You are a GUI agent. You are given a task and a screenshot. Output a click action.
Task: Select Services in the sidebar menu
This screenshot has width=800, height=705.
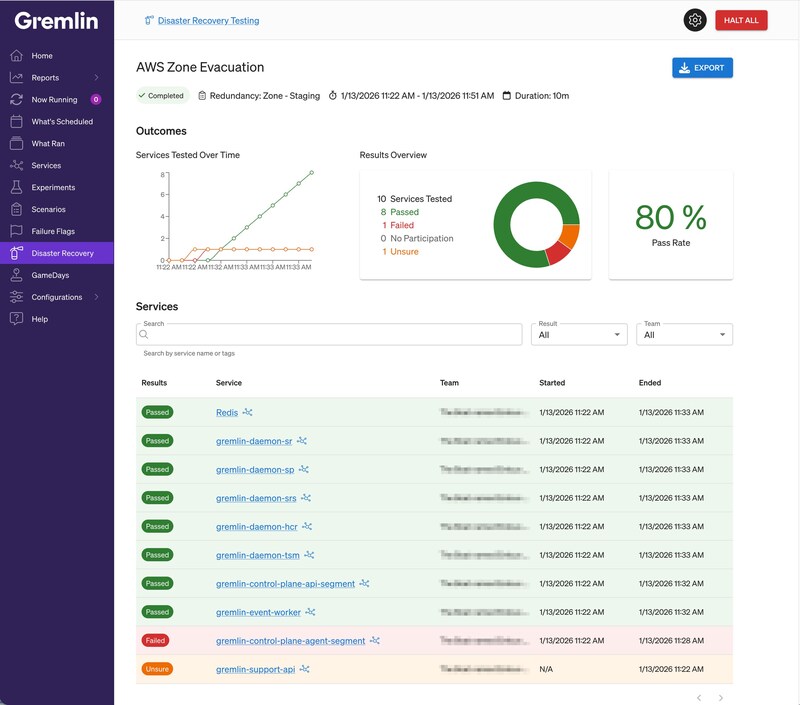pos(46,166)
